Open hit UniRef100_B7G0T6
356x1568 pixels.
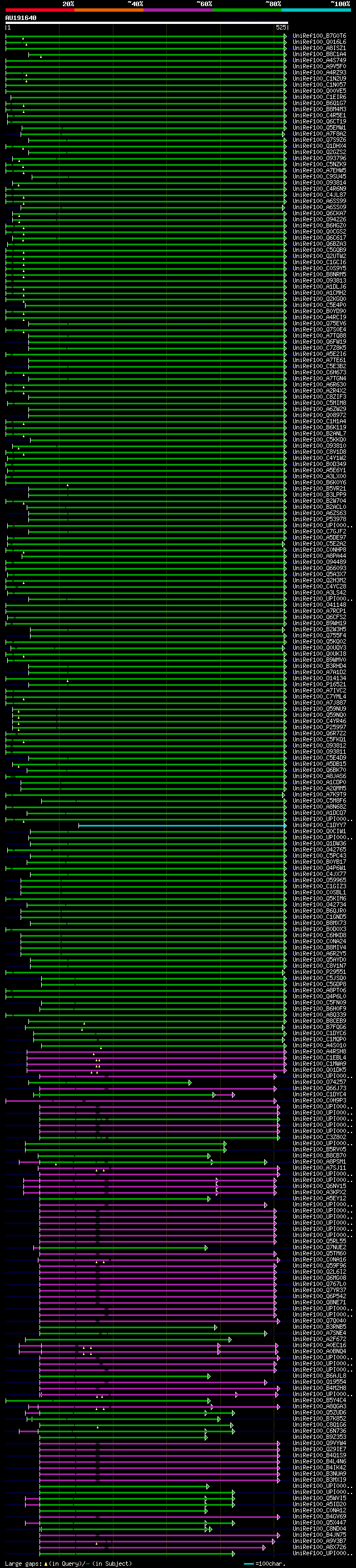click(x=319, y=37)
